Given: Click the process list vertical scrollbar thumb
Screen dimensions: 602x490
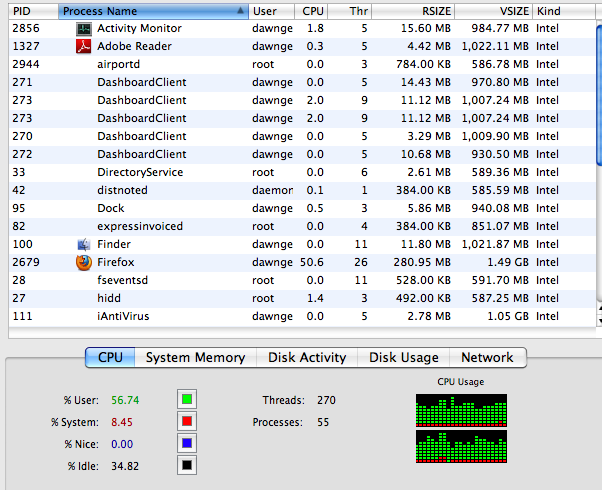Looking at the screenshot, I should [599, 95].
